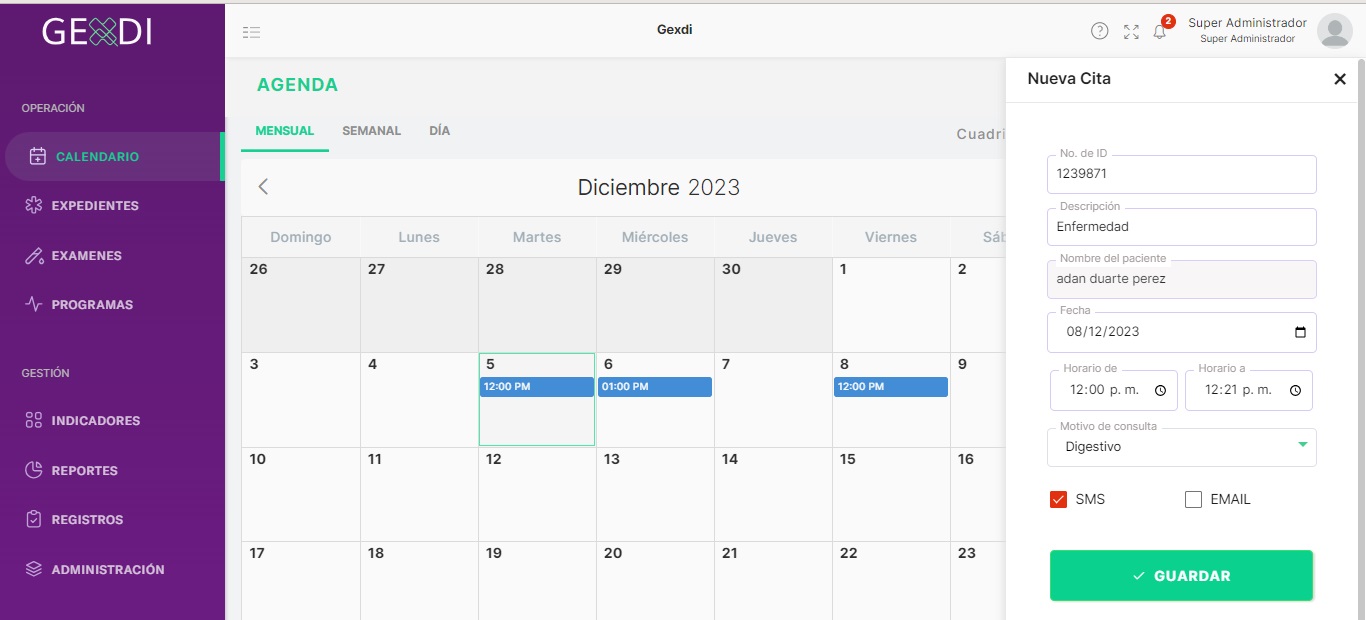This screenshot has width=1366, height=620.
Task: Enable the EMAIL checkbox
Action: (x=1193, y=499)
